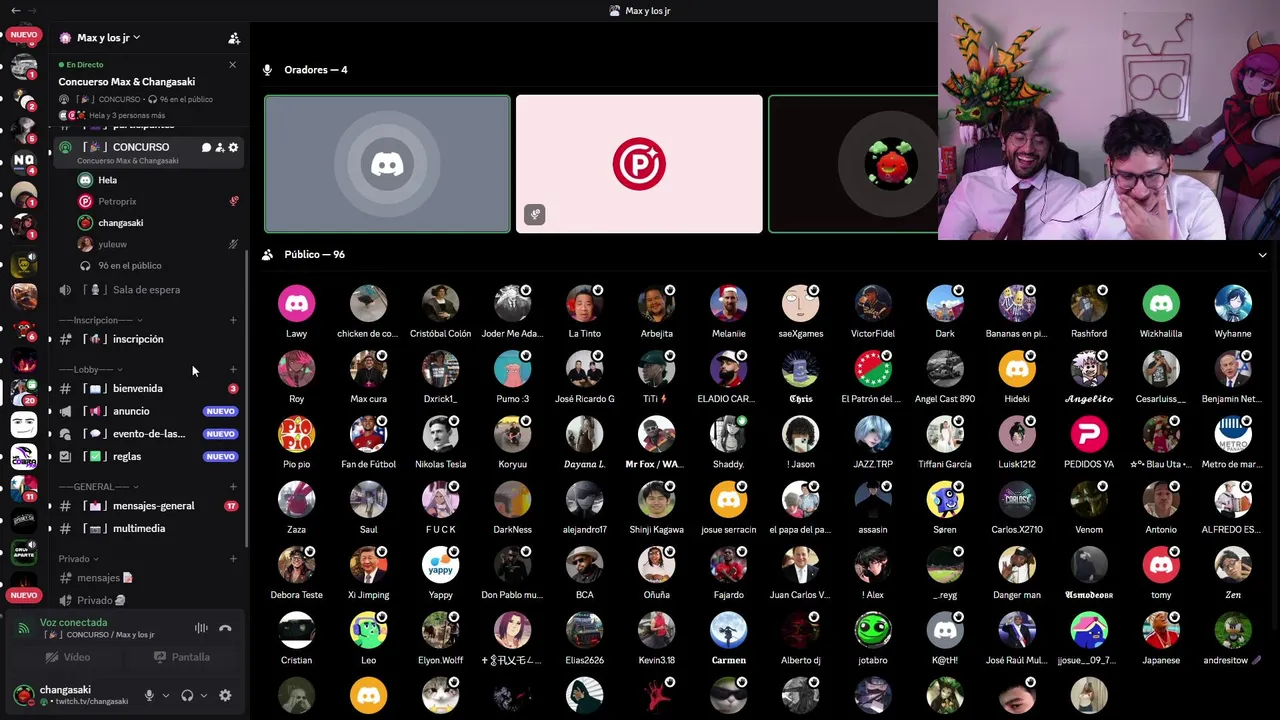Click the top NUEVO unread button
The image size is (1280, 720).
pyautogui.click(x=23, y=34)
